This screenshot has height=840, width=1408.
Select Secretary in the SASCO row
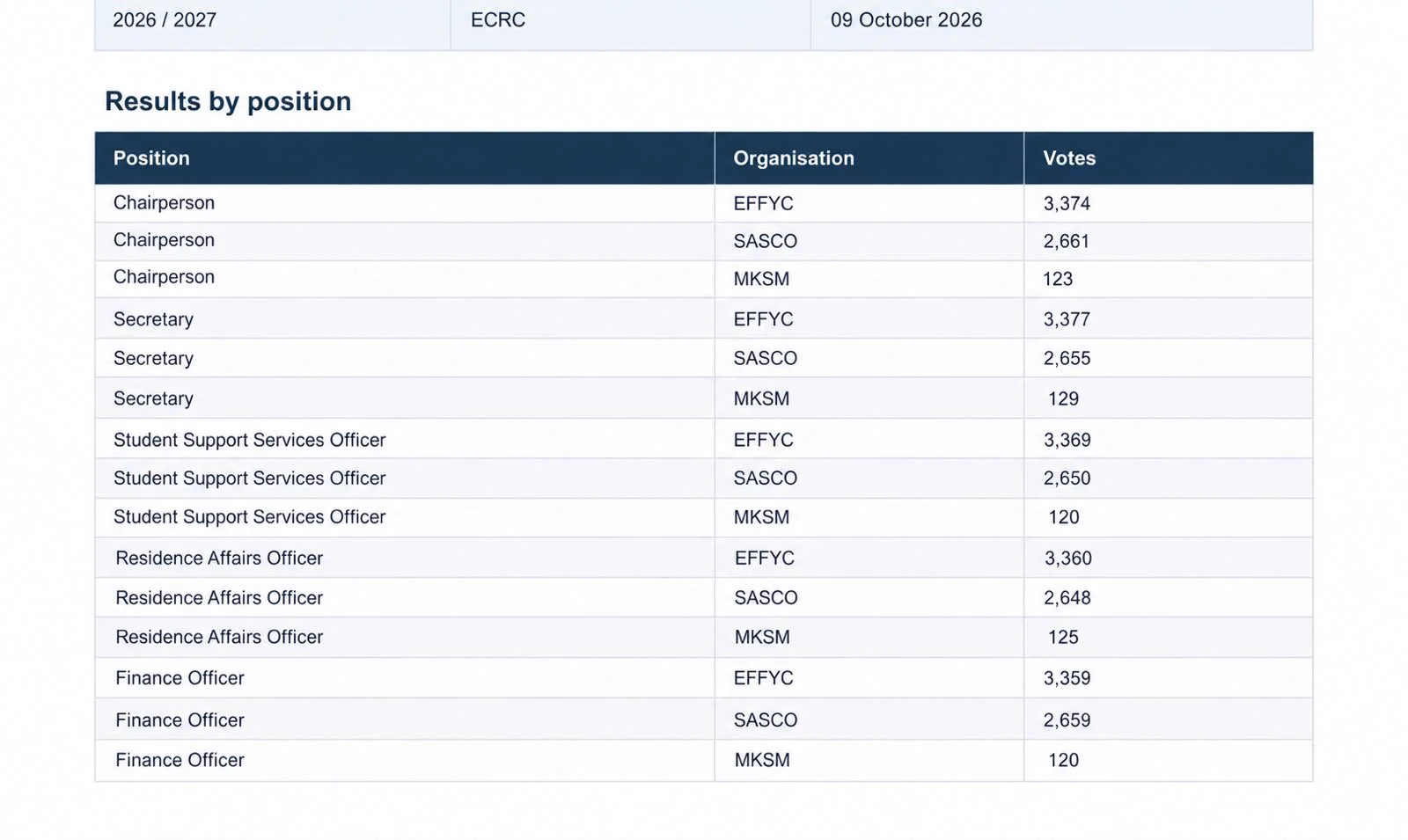[153, 358]
